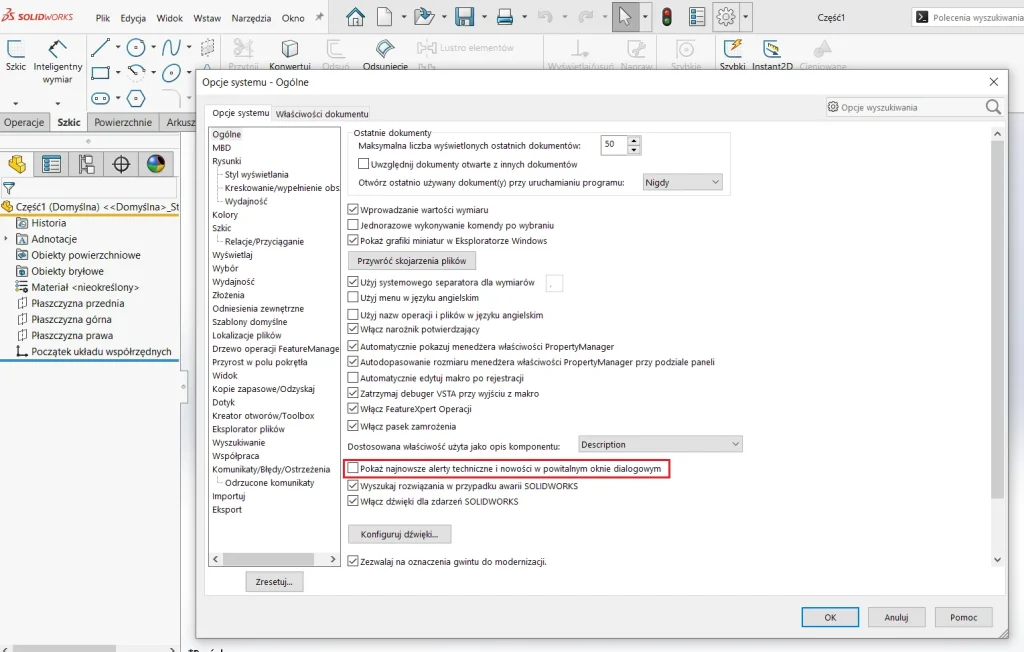This screenshot has height=652, width=1024.
Task: Click the Przywróć skojarzenia plików button
Action: pos(411,261)
